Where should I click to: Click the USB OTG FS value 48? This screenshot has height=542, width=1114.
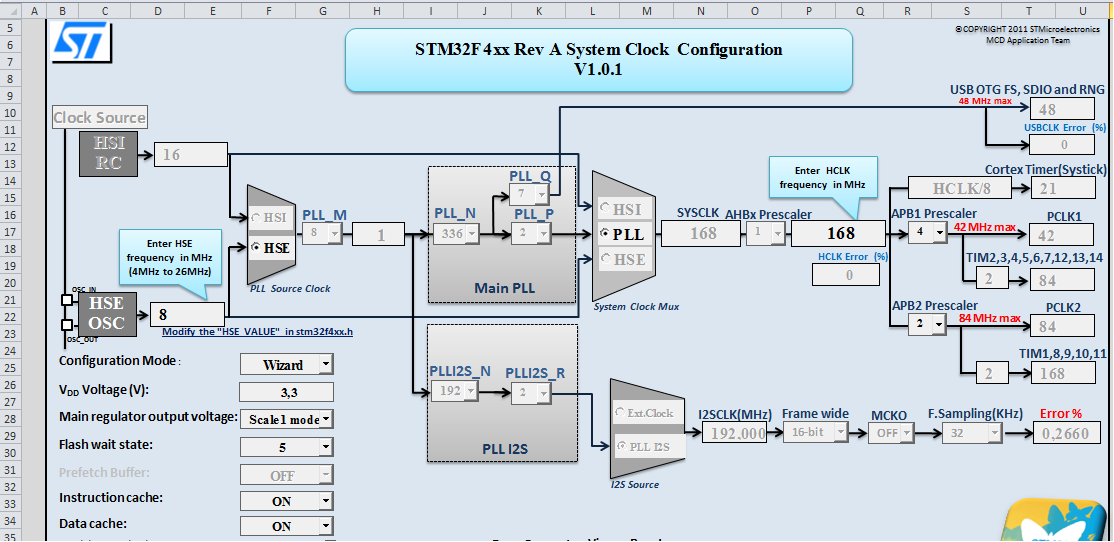pyautogui.click(x=1062, y=109)
